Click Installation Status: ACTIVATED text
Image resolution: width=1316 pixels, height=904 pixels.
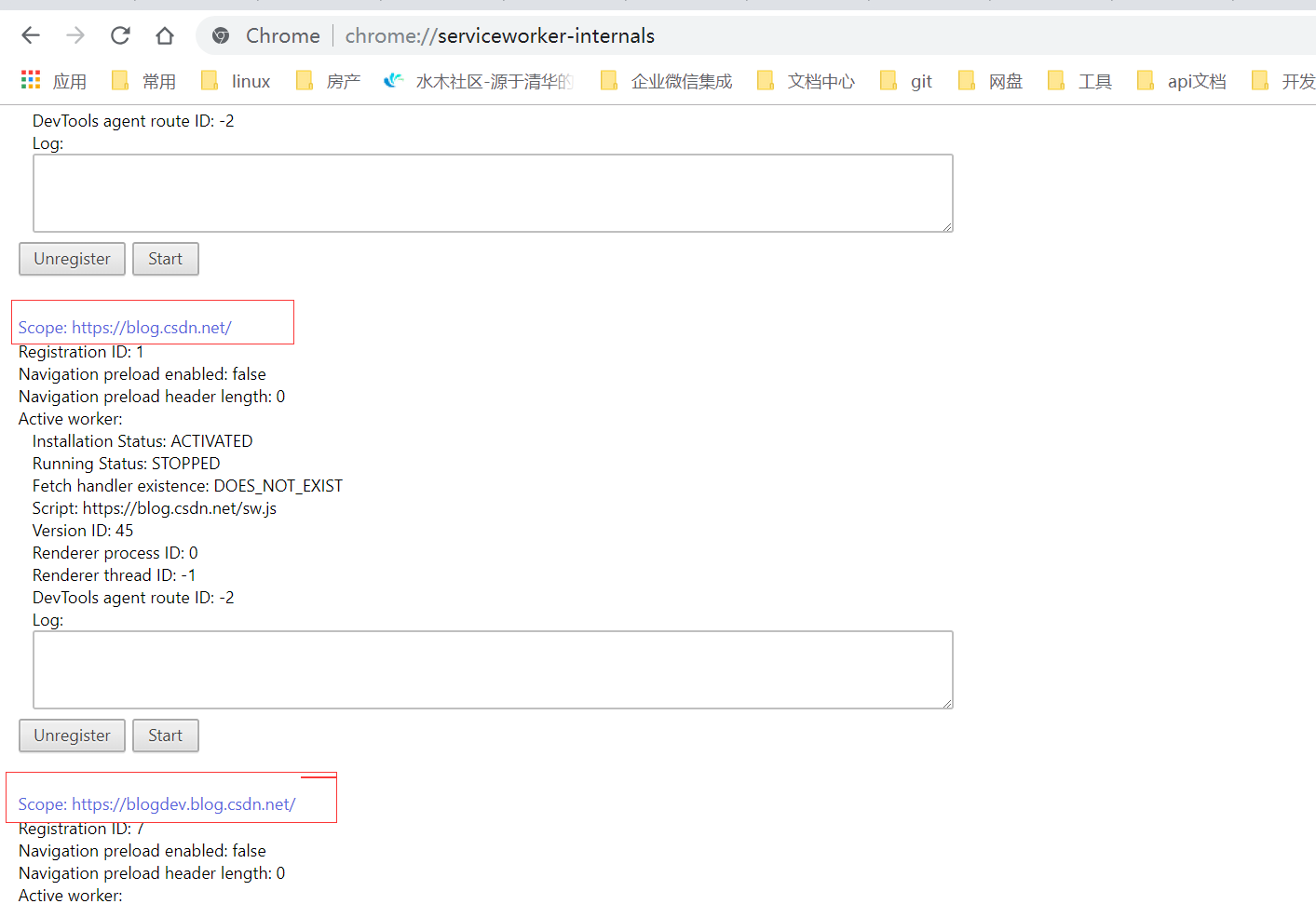point(142,441)
